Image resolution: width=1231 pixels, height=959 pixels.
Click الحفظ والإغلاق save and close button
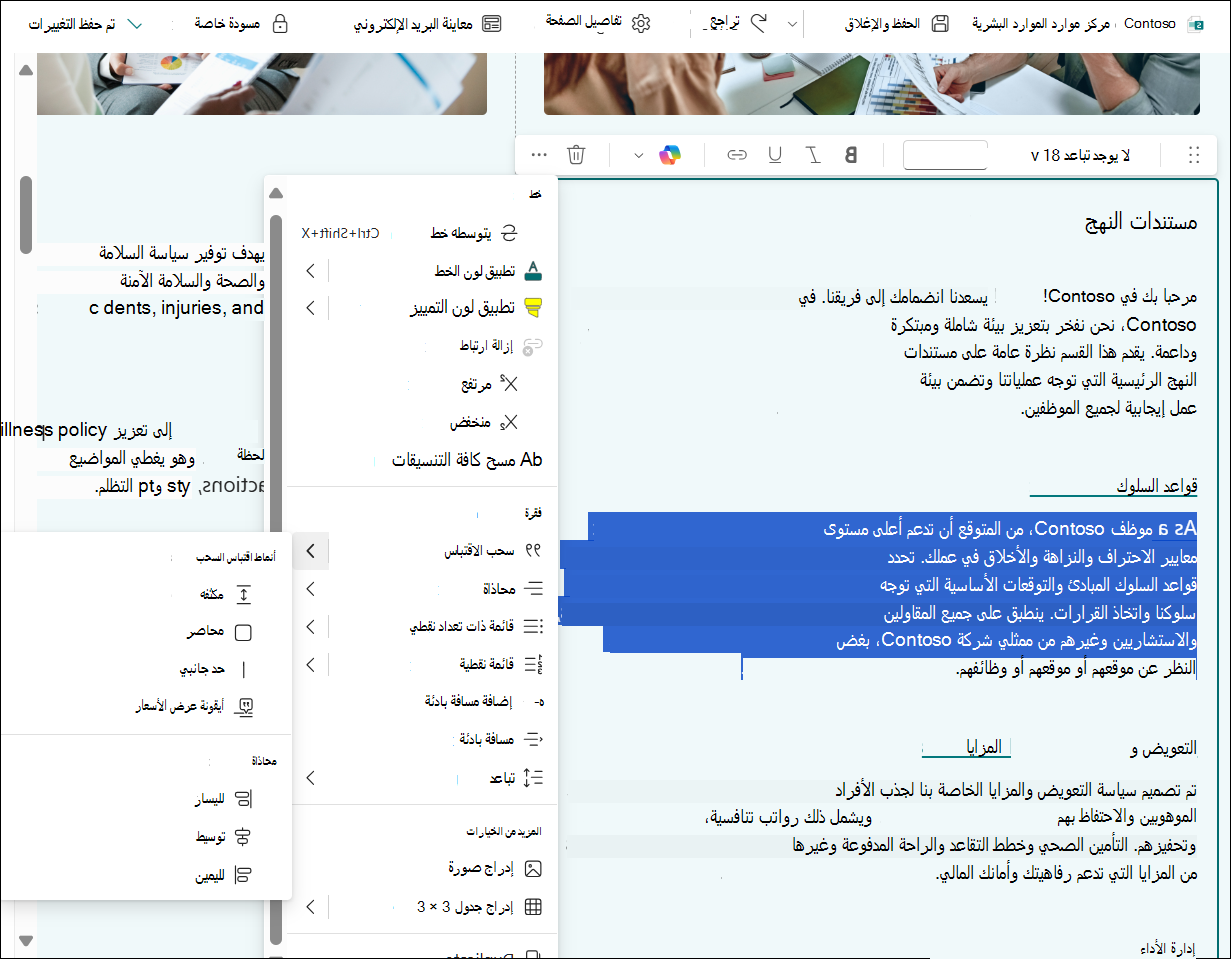click(897, 23)
